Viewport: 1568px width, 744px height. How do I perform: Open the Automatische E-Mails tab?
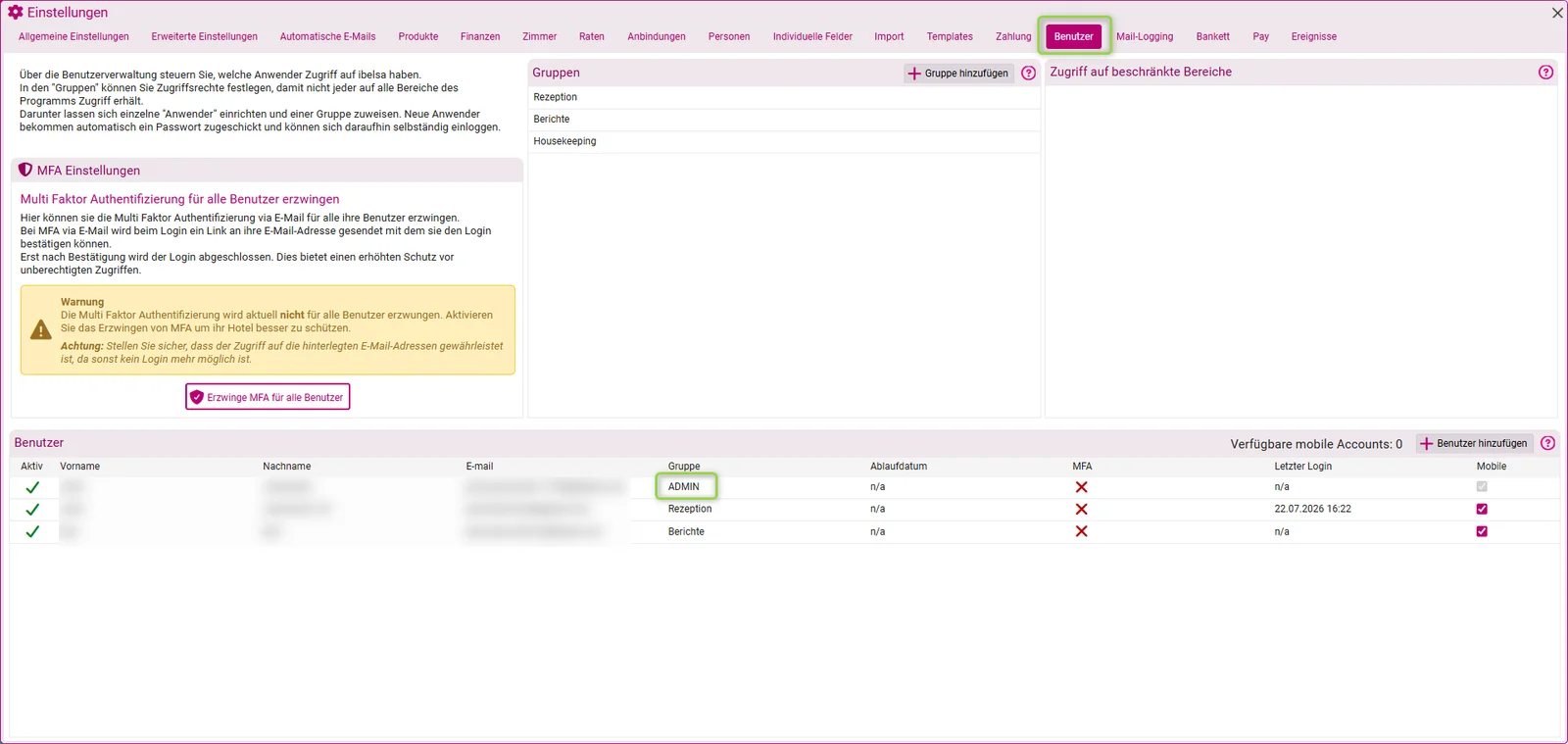point(327,36)
